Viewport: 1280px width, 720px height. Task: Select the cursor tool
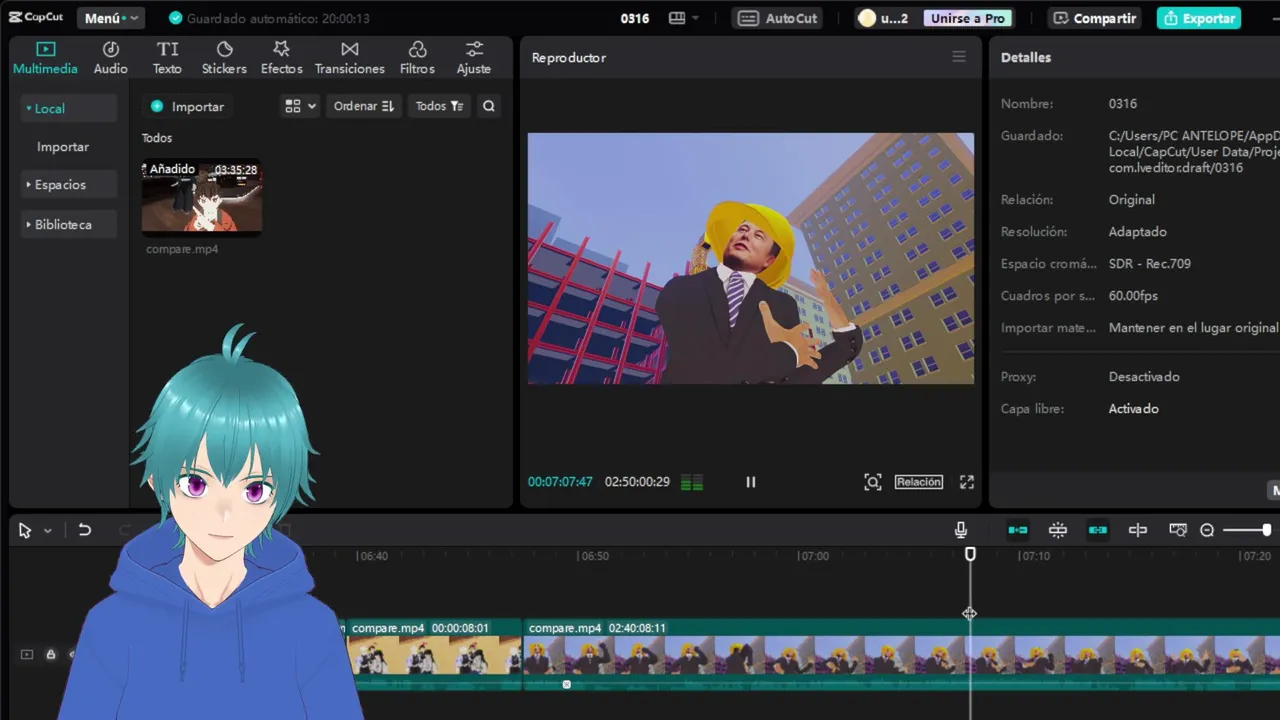pos(25,531)
